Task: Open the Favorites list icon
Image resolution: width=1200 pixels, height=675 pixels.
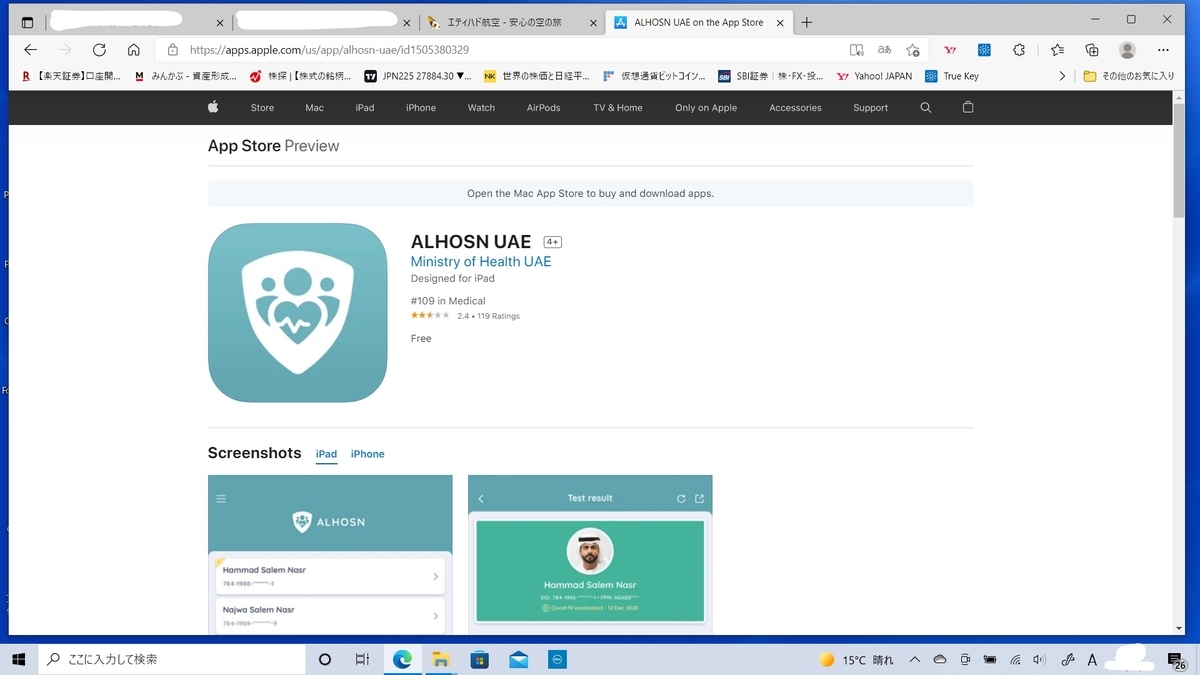Action: 1057,50
